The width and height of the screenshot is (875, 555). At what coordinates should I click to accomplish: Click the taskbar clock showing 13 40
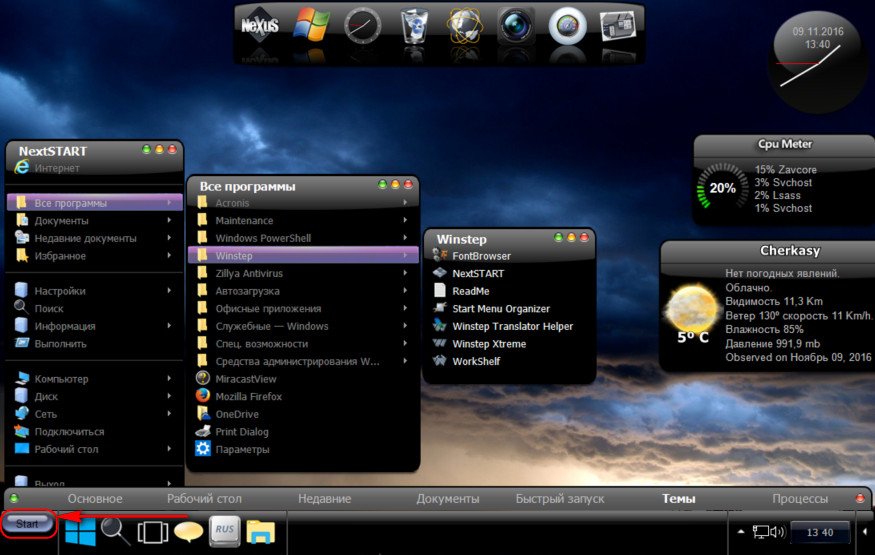tap(820, 533)
